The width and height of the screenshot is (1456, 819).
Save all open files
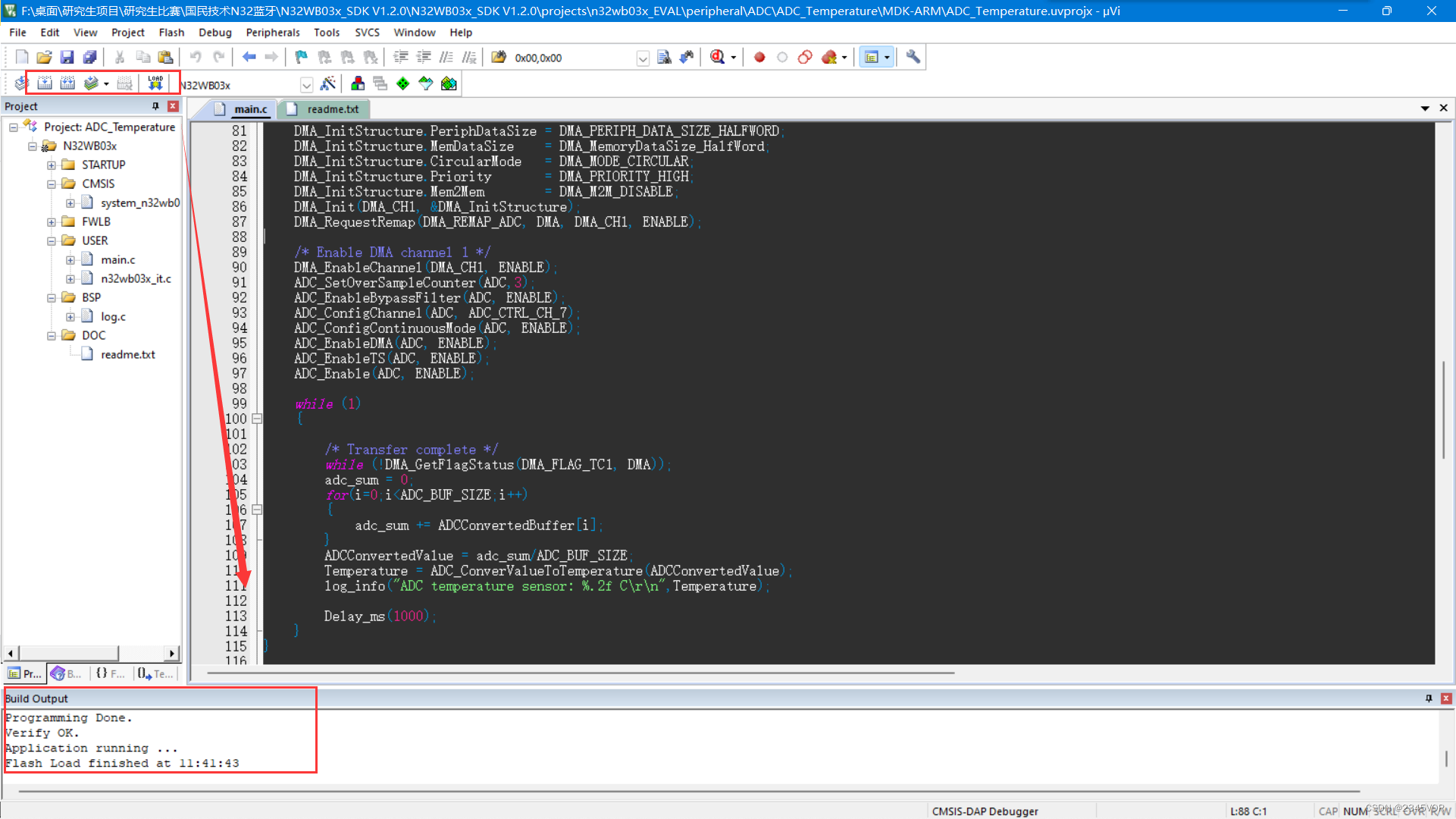pos(90,57)
